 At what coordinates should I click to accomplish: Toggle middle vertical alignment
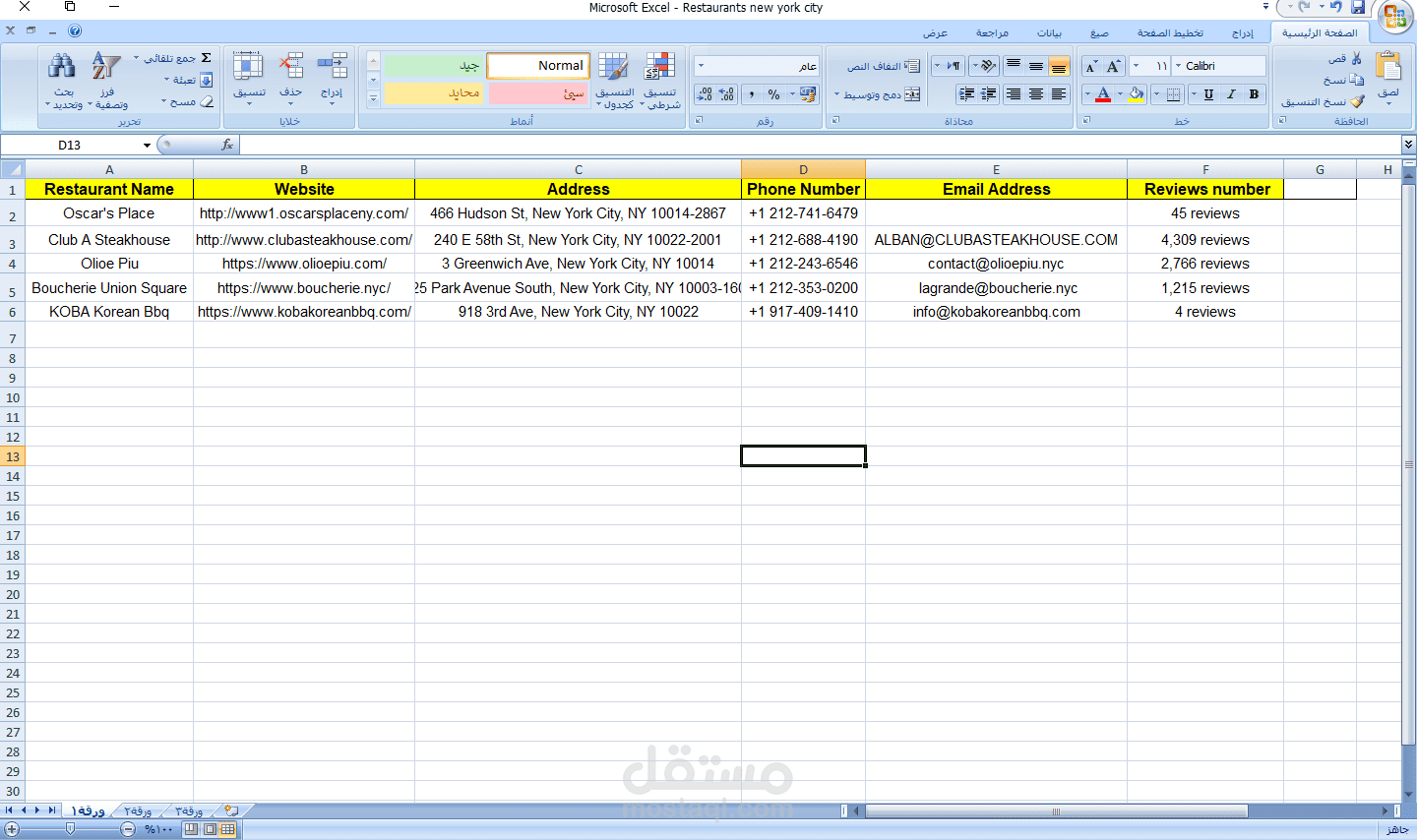coord(1036,66)
